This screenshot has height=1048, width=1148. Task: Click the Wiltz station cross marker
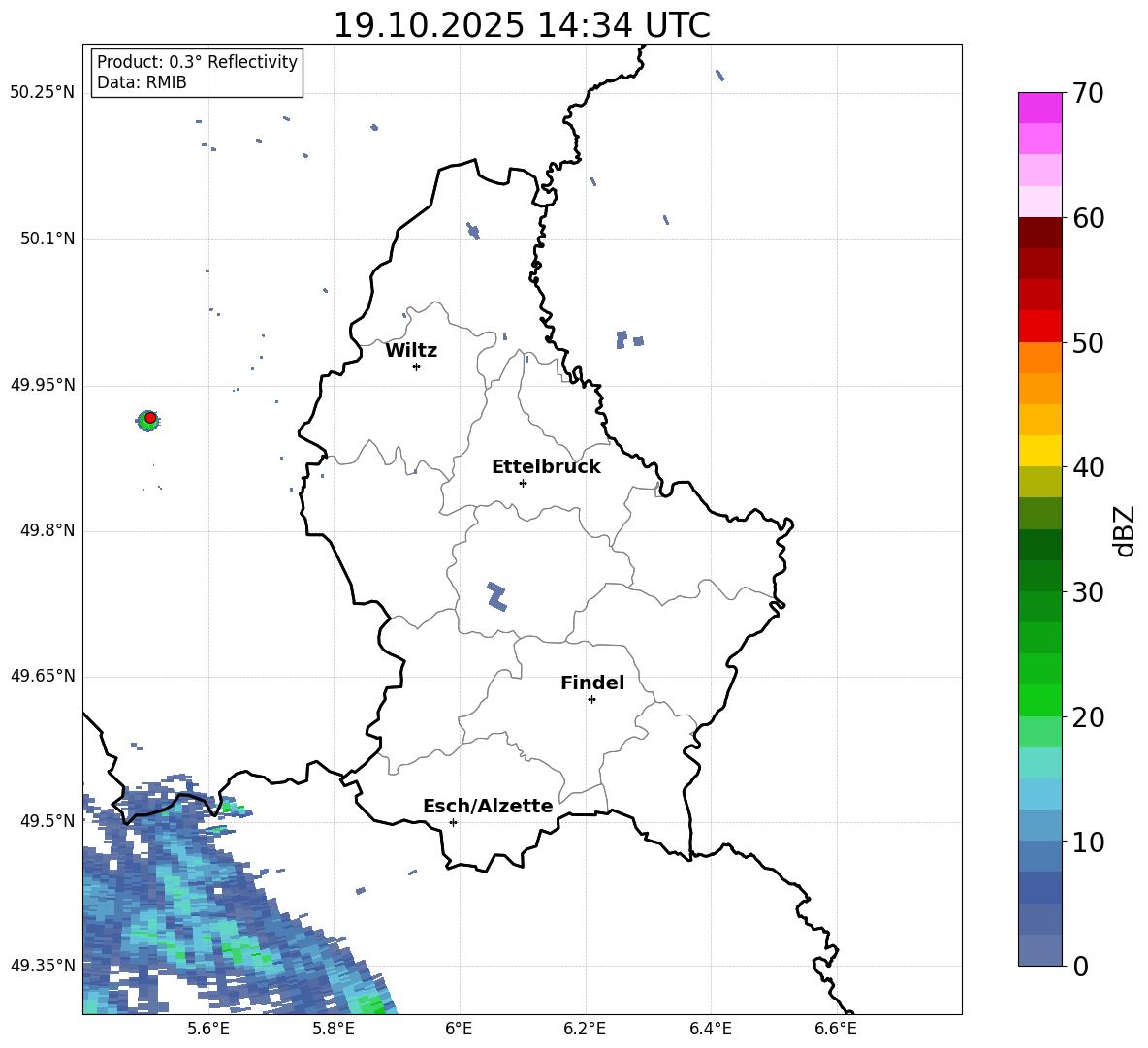[x=417, y=366]
